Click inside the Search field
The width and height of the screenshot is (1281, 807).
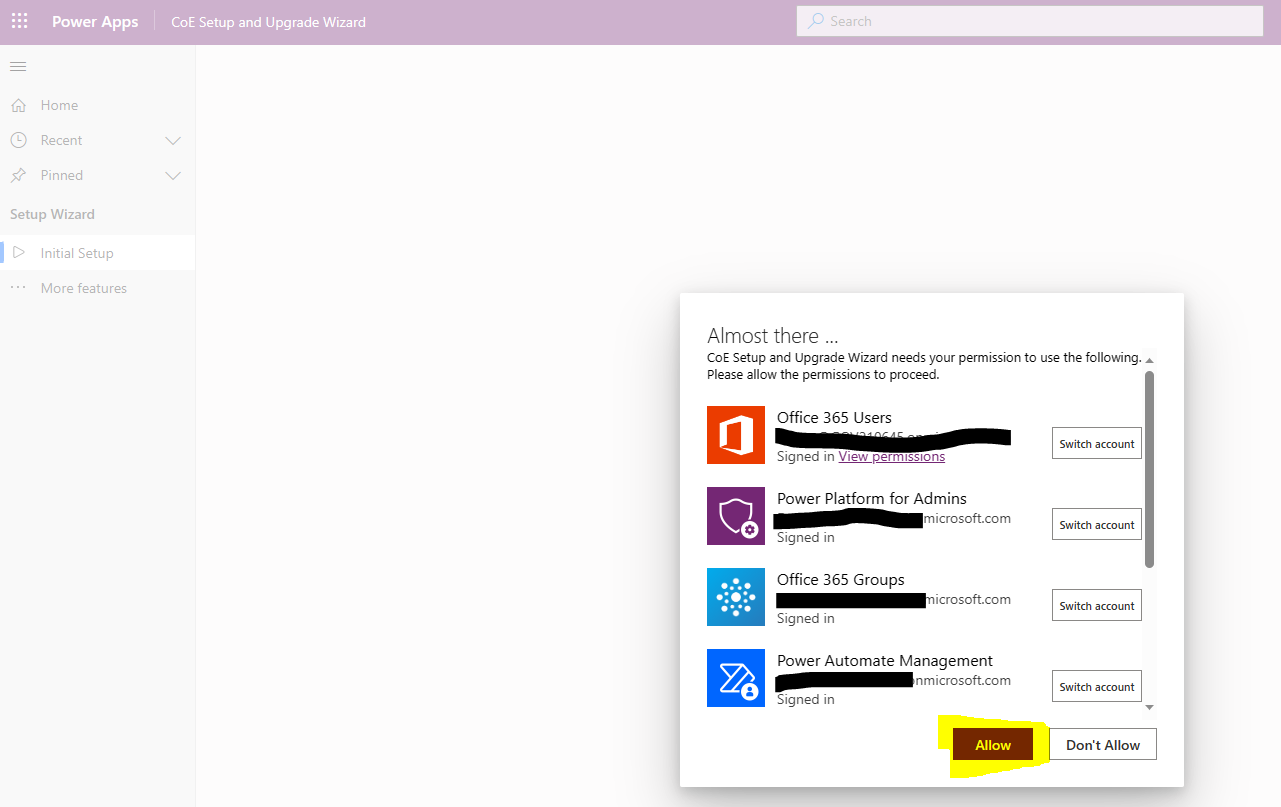(x=1029, y=20)
